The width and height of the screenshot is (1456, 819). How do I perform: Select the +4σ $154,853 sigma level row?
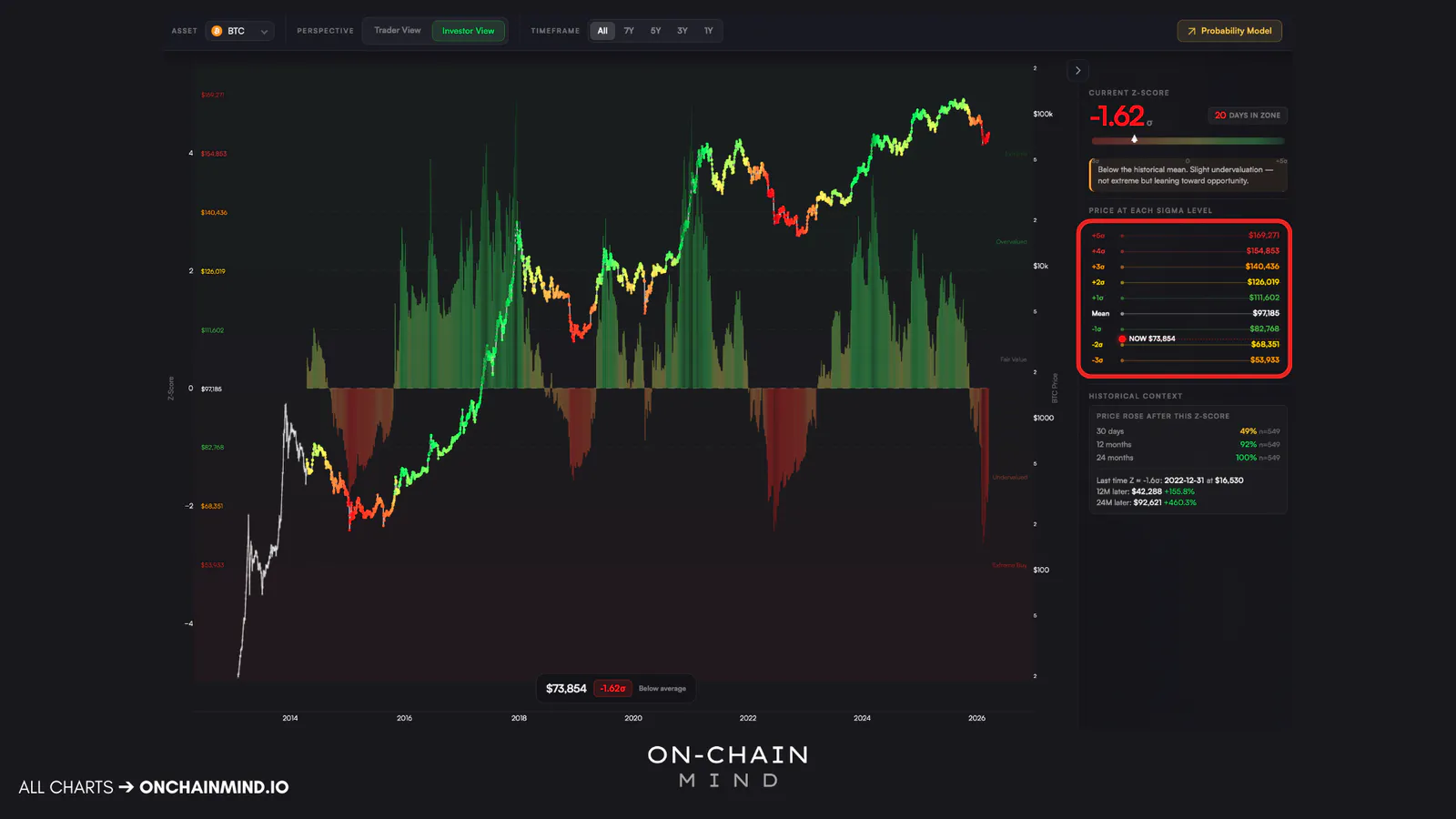[1185, 251]
